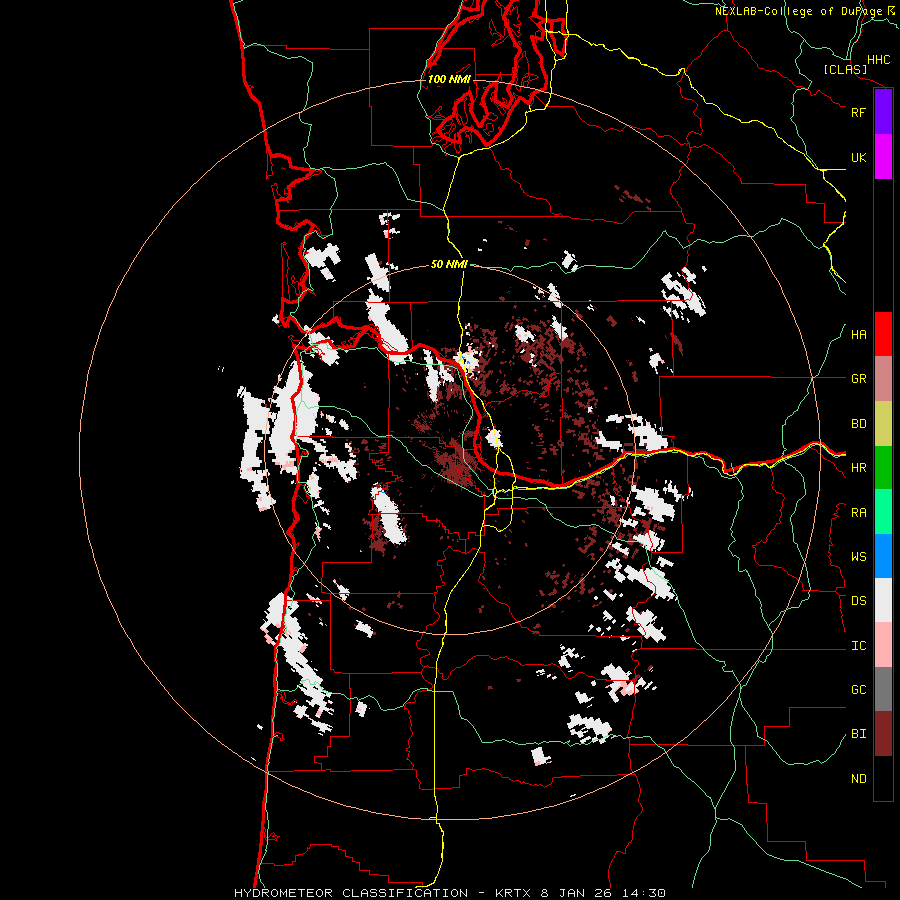Click the GC legend label

[x=858, y=690]
